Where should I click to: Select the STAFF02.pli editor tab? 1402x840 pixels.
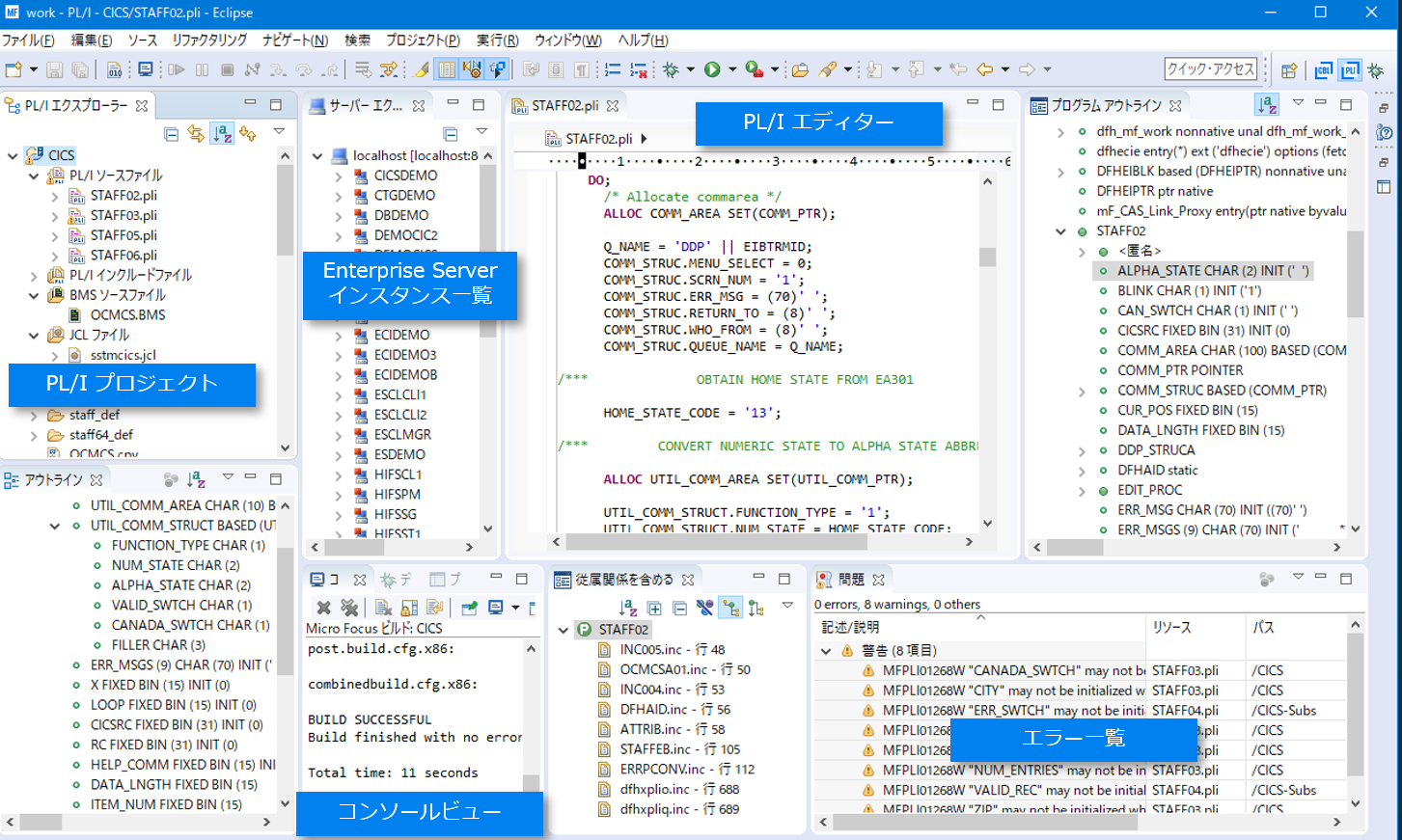click(565, 105)
